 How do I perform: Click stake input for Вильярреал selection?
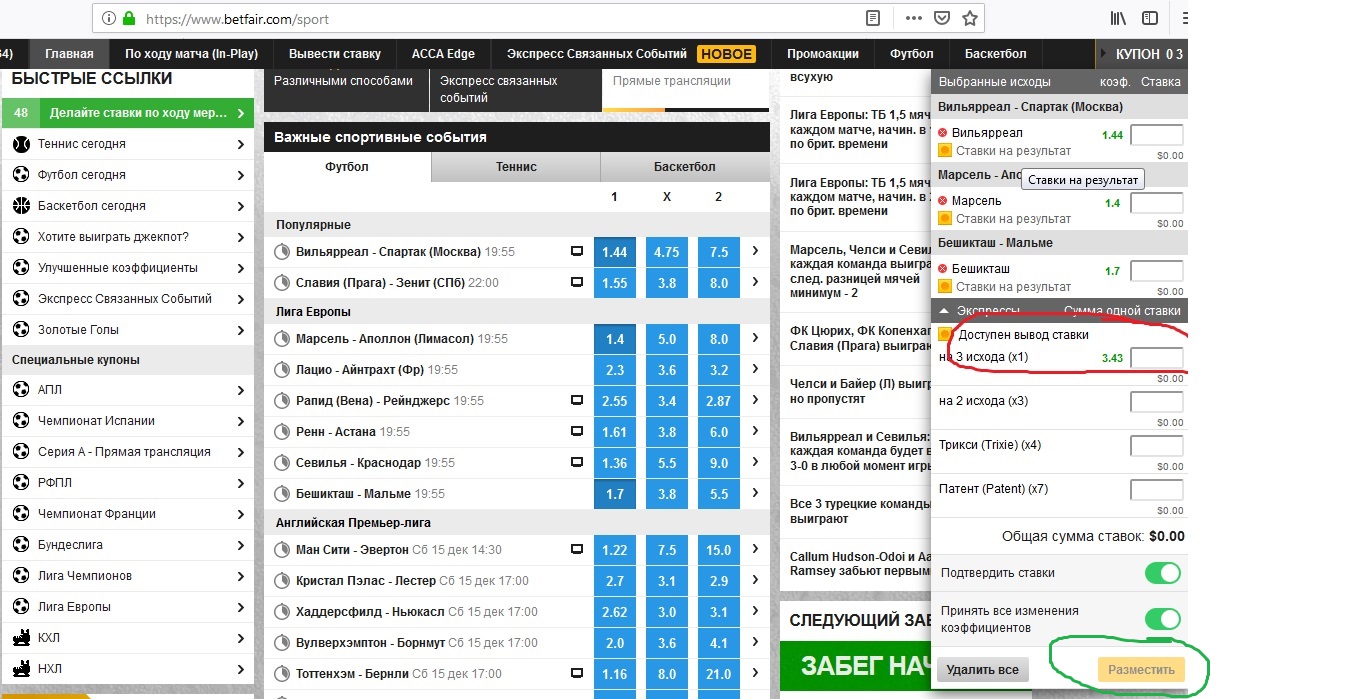[x=1157, y=135]
